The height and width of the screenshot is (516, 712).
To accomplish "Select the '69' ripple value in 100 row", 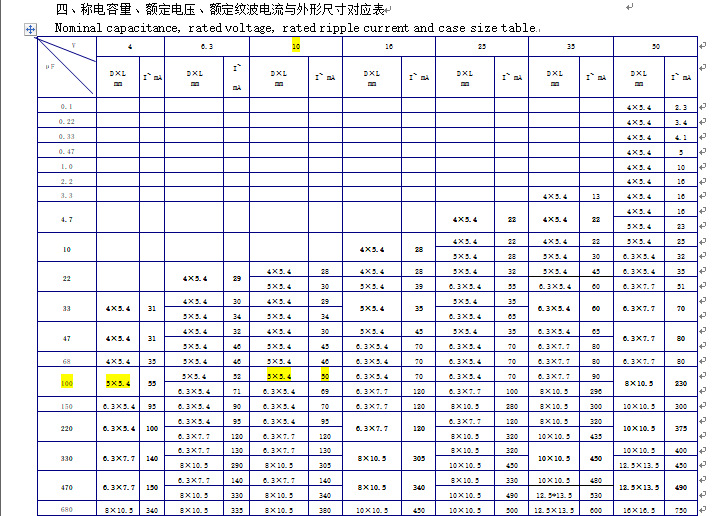I will pos(325,391).
